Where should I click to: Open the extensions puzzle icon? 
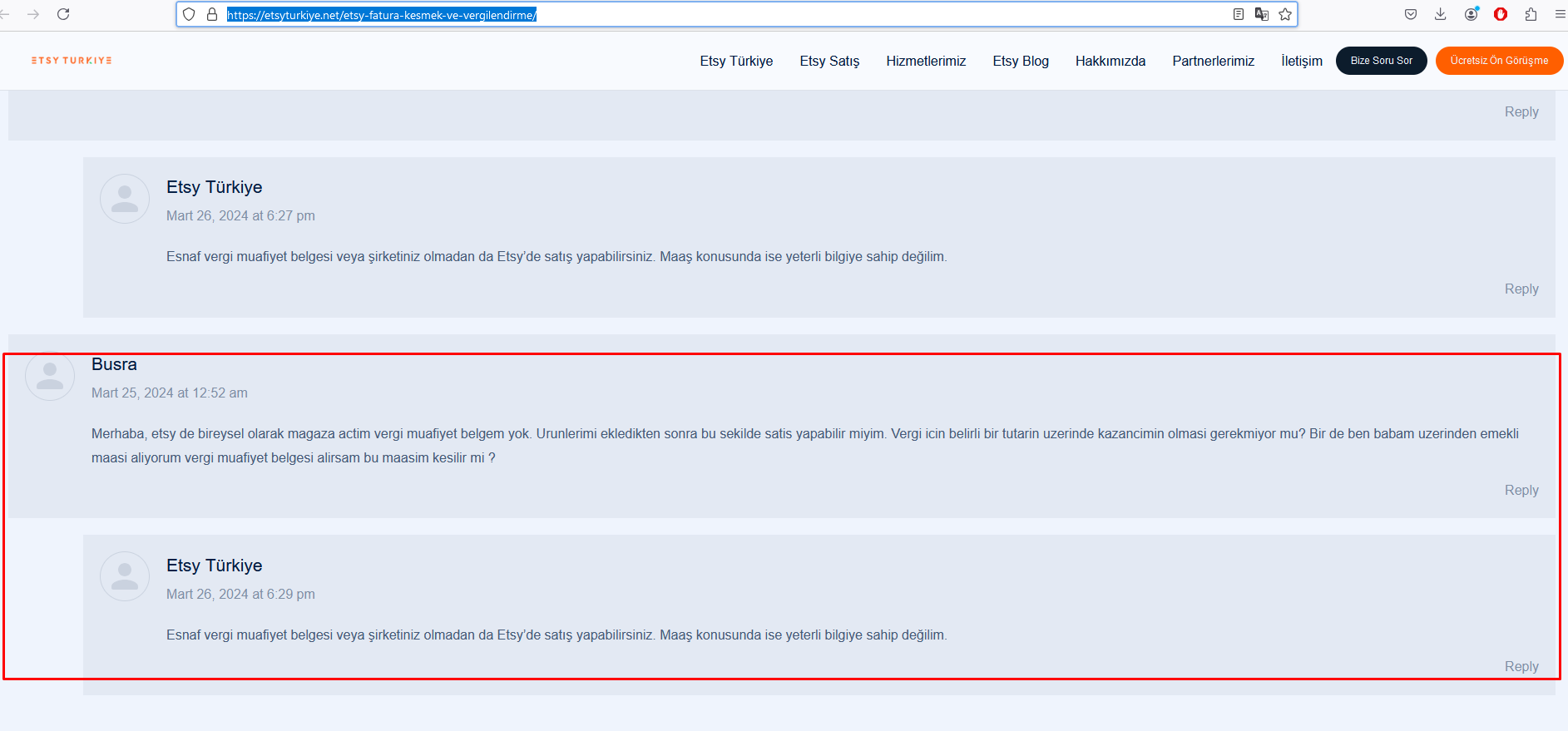click(1531, 14)
